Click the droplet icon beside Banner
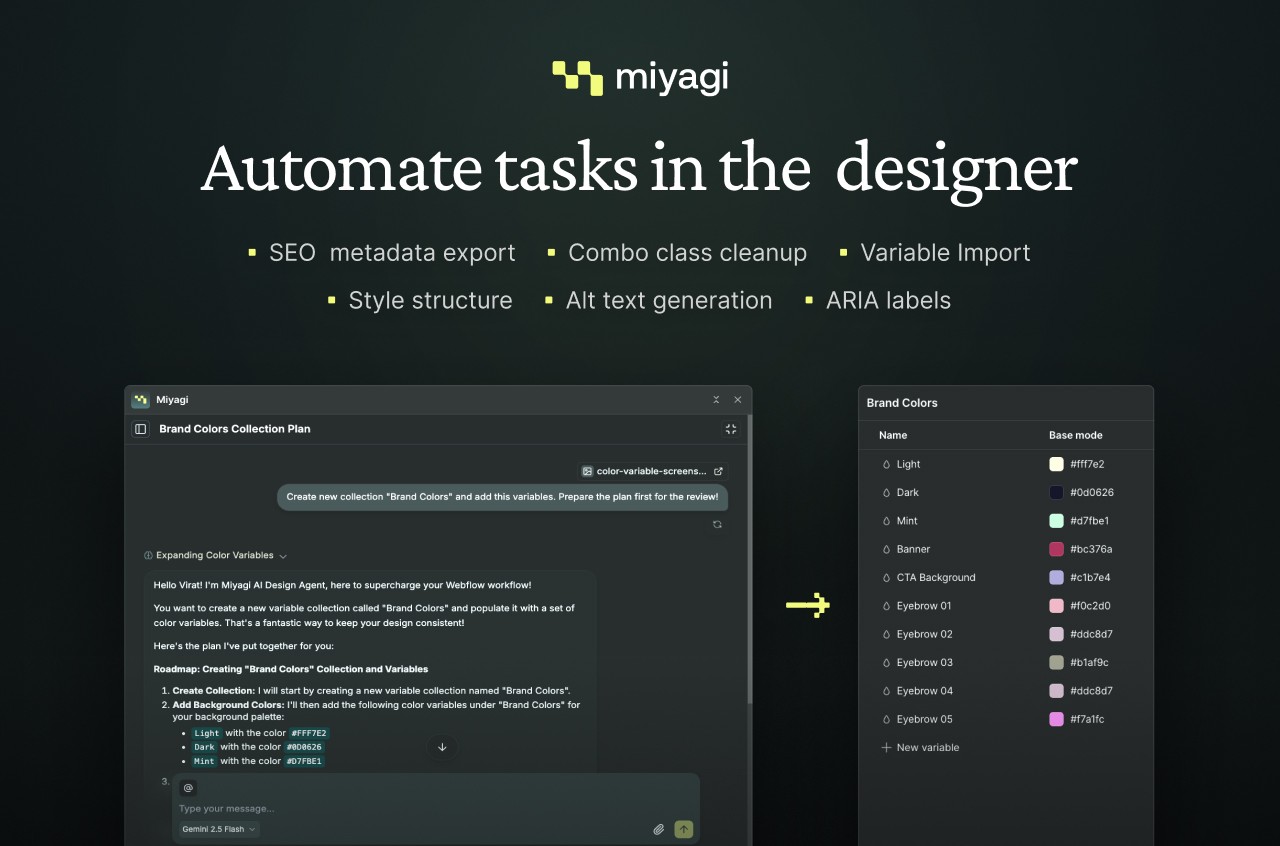1280x846 pixels. (x=886, y=549)
